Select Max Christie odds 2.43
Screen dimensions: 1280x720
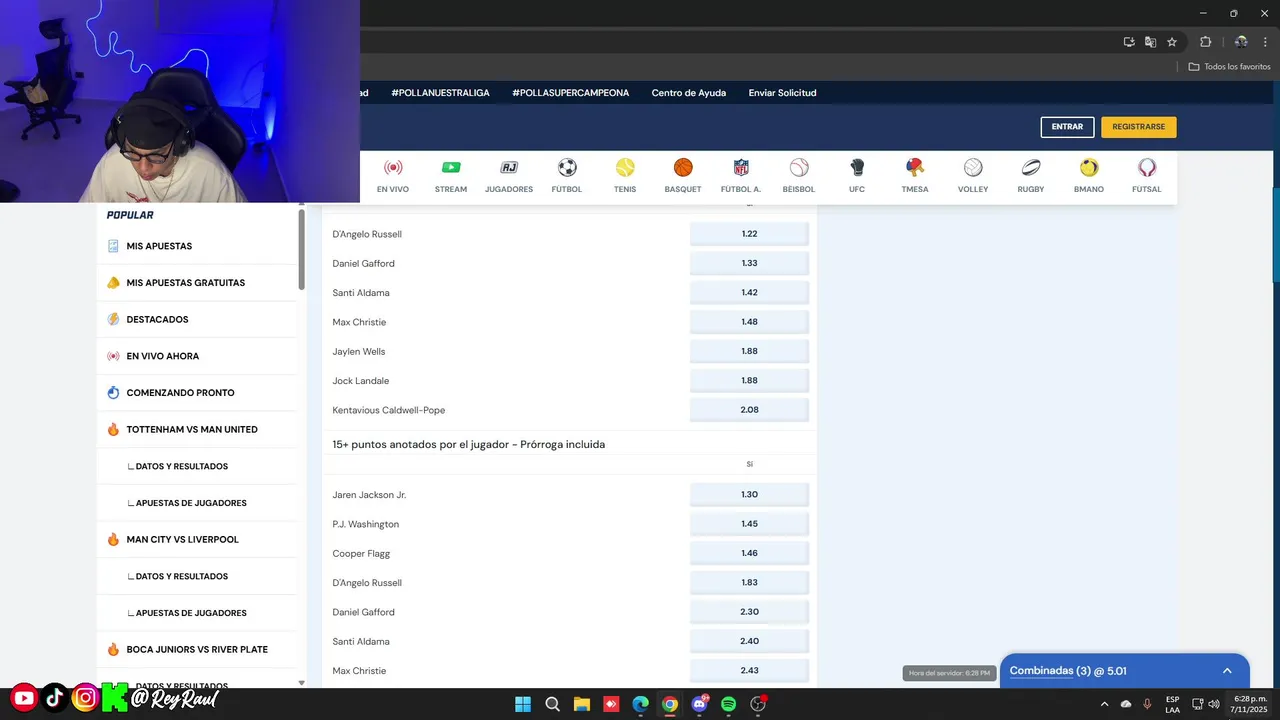click(749, 671)
